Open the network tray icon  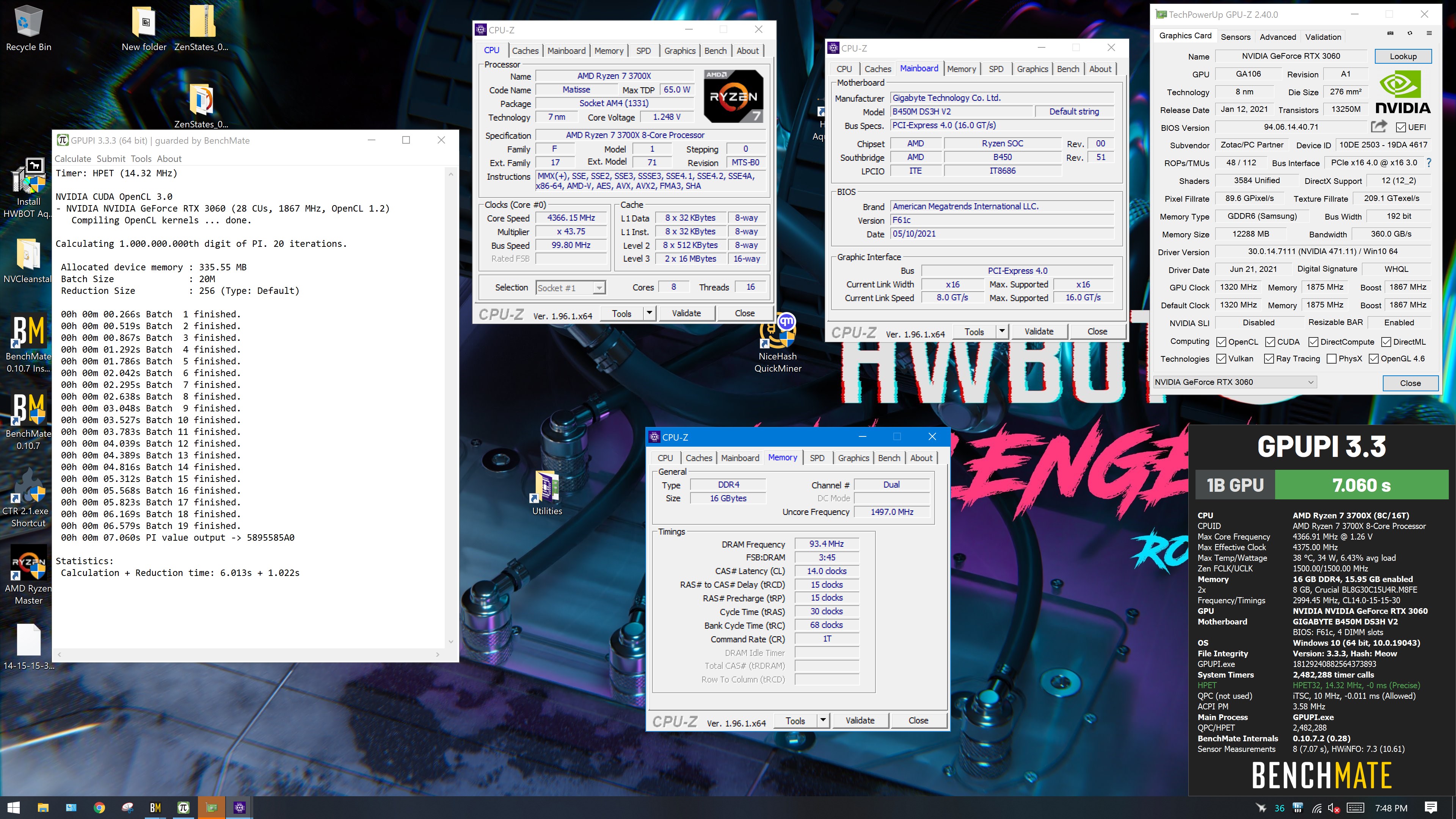(1317, 808)
